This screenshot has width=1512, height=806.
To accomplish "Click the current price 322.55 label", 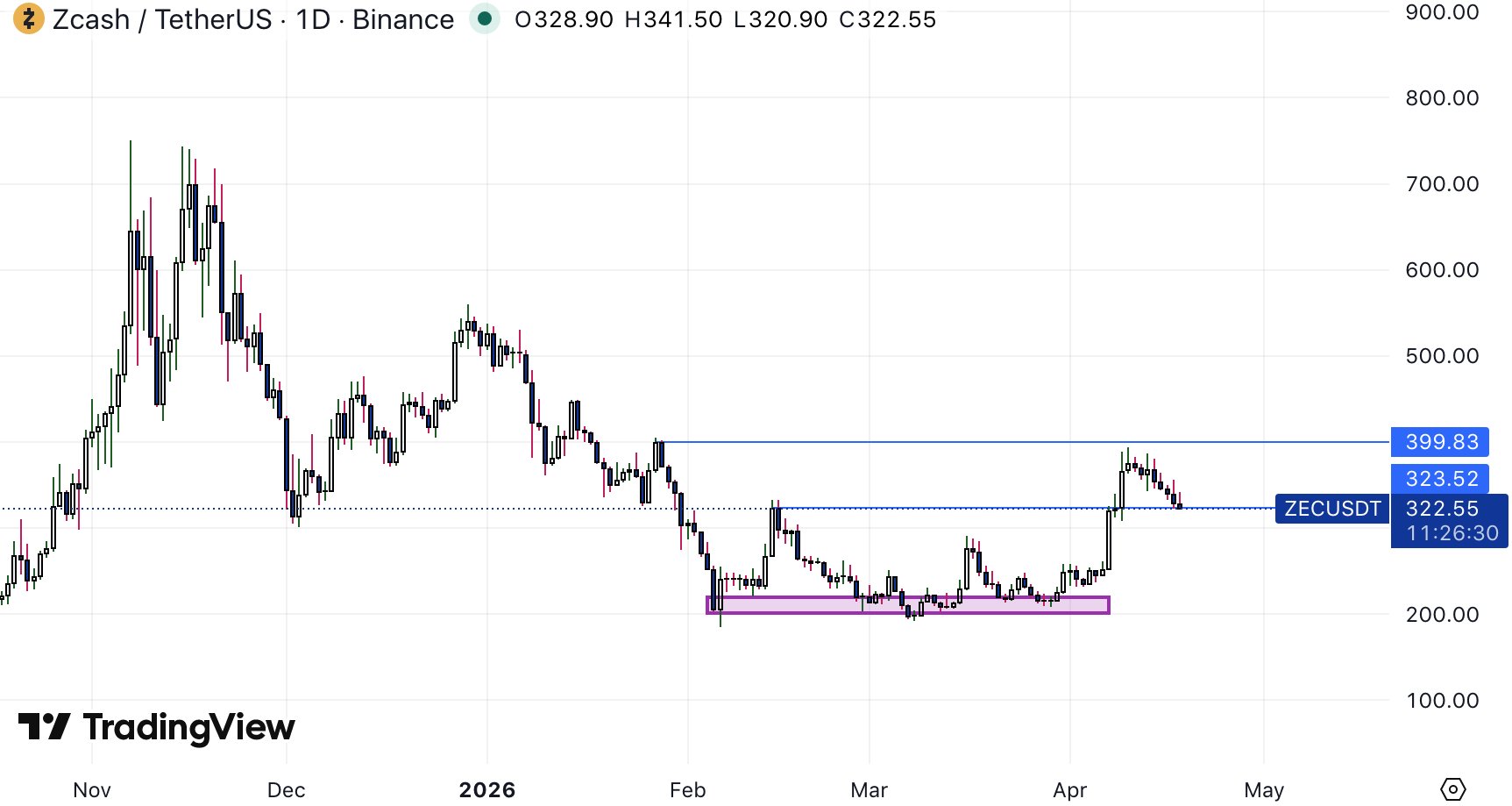I will pyautogui.click(x=1441, y=509).
